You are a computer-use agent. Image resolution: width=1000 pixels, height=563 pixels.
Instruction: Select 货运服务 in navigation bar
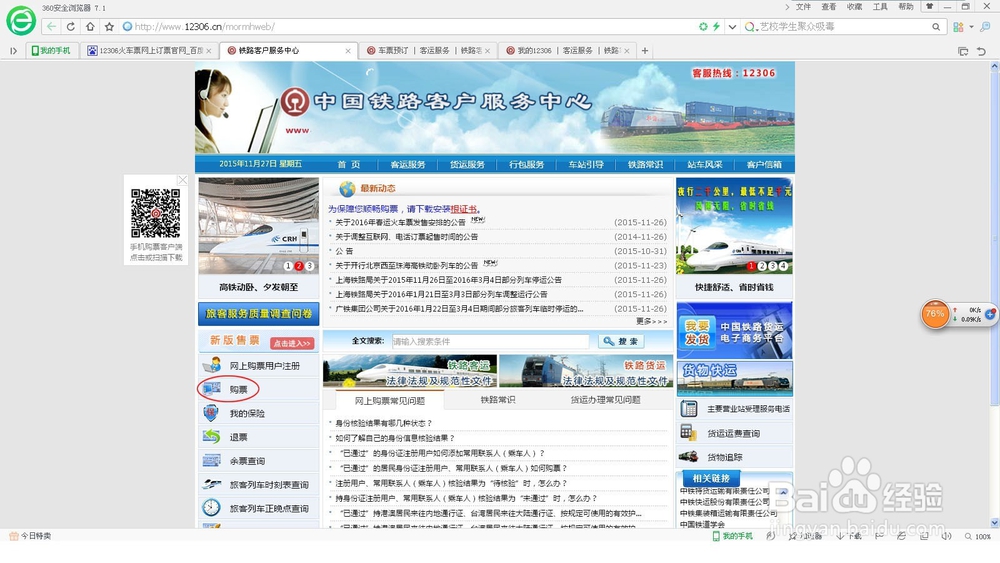click(467, 165)
